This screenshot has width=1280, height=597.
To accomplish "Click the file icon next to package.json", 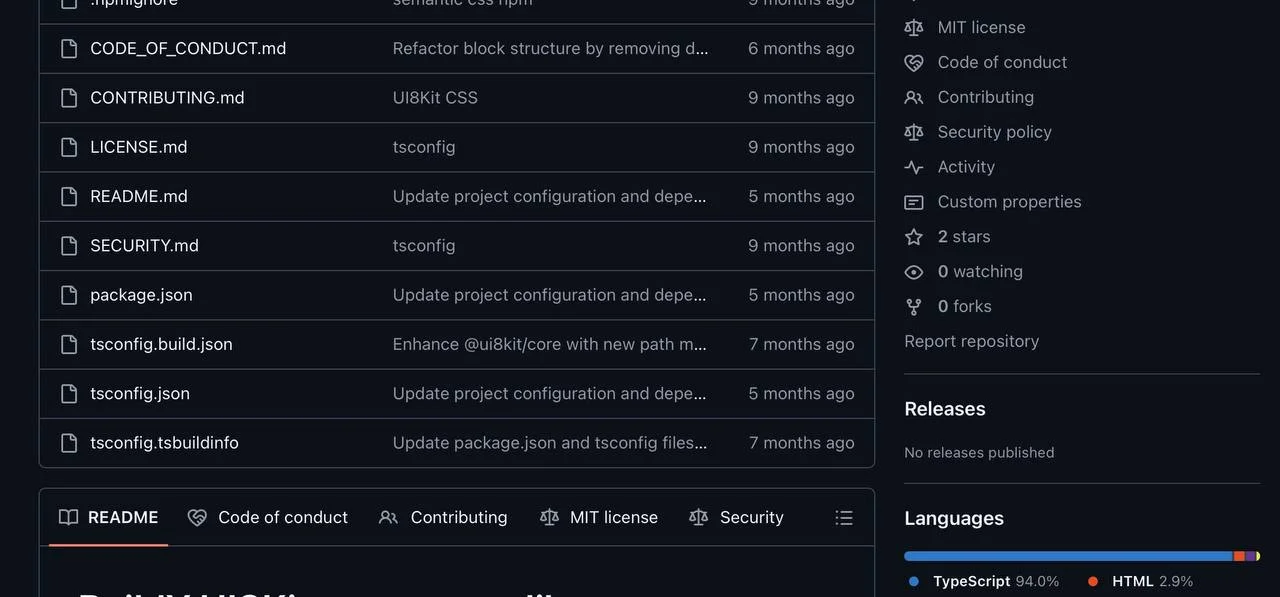I will (69, 295).
